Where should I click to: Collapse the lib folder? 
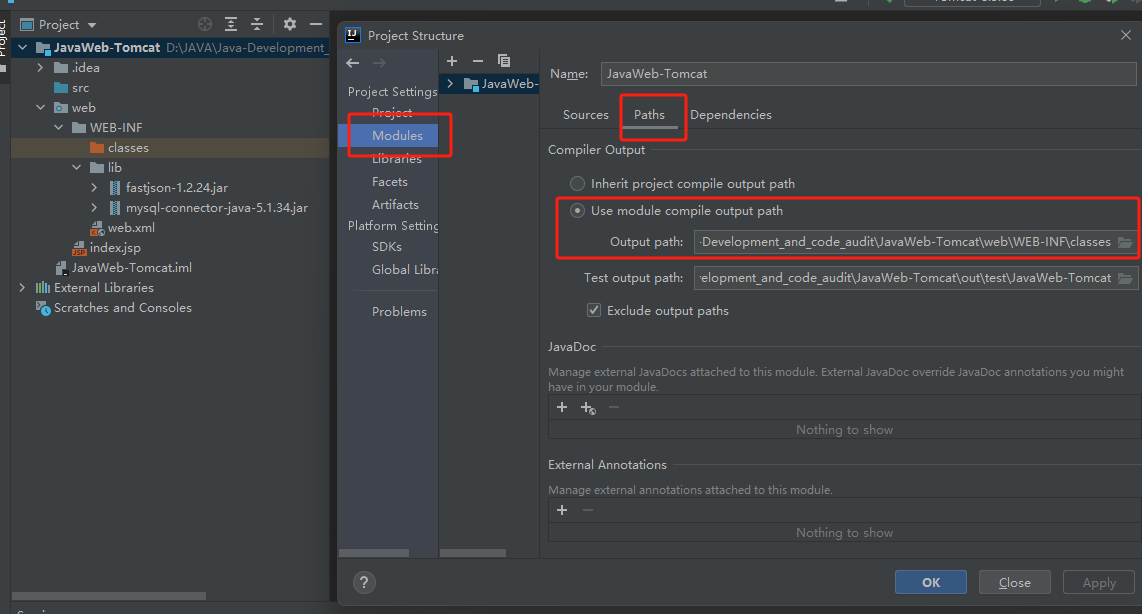pos(76,167)
